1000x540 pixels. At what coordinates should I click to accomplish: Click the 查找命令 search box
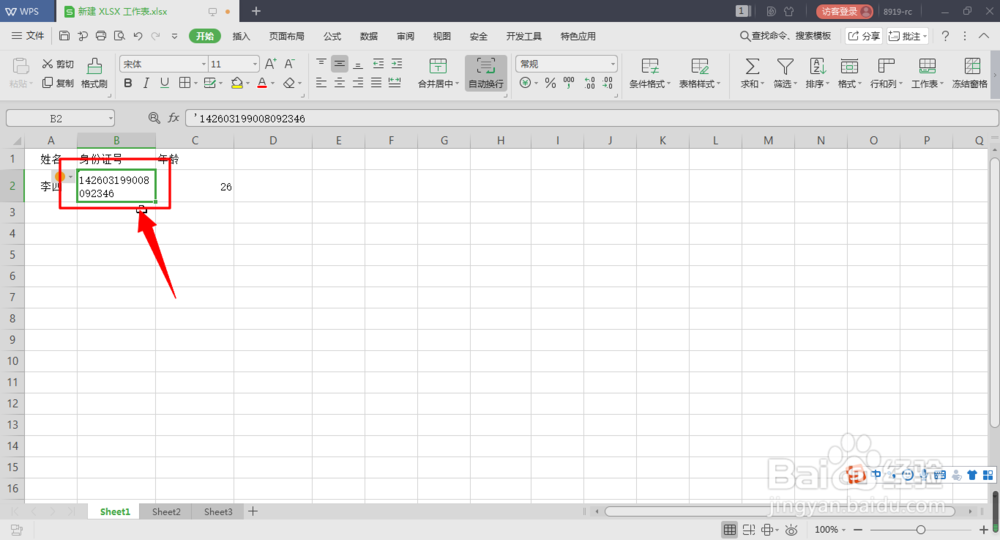[785, 36]
